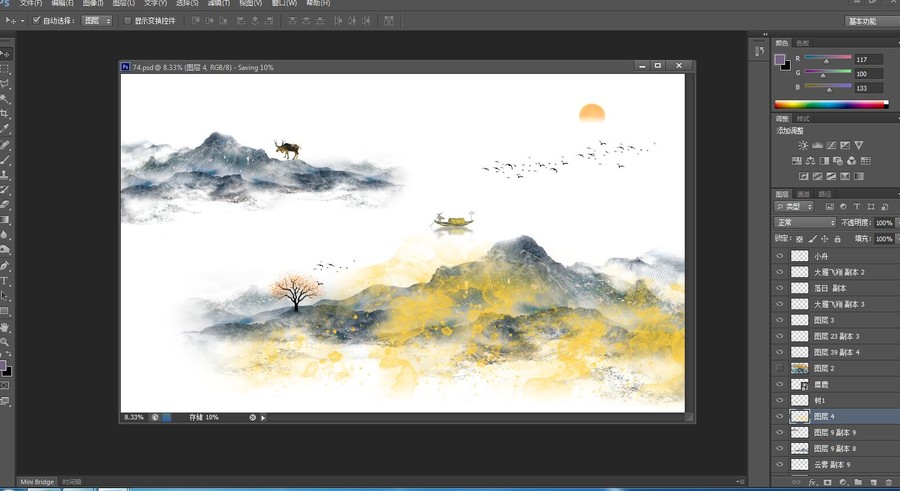Switch to the 通道 tab
This screenshot has width=900, height=491.
point(804,194)
